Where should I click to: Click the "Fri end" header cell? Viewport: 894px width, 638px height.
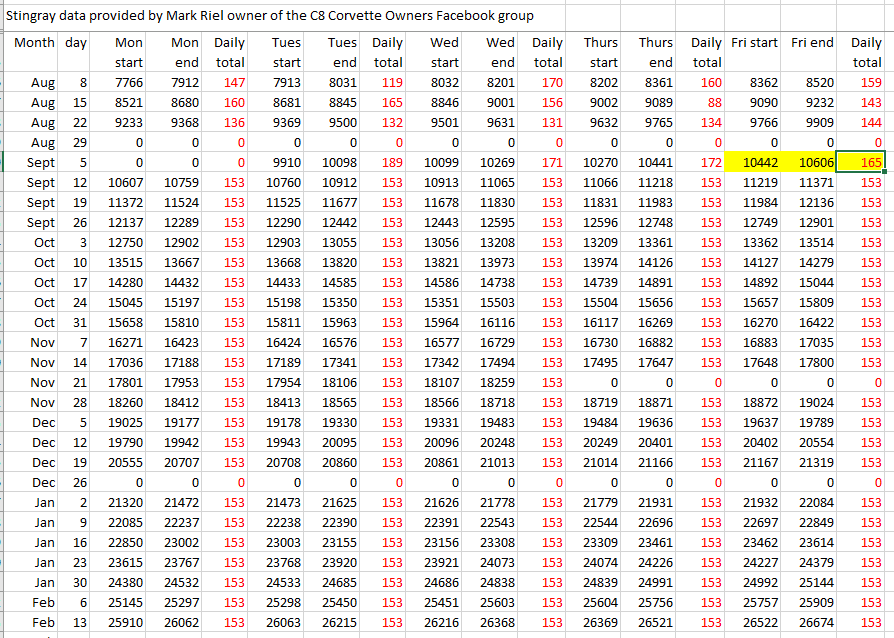click(x=812, y=43)
